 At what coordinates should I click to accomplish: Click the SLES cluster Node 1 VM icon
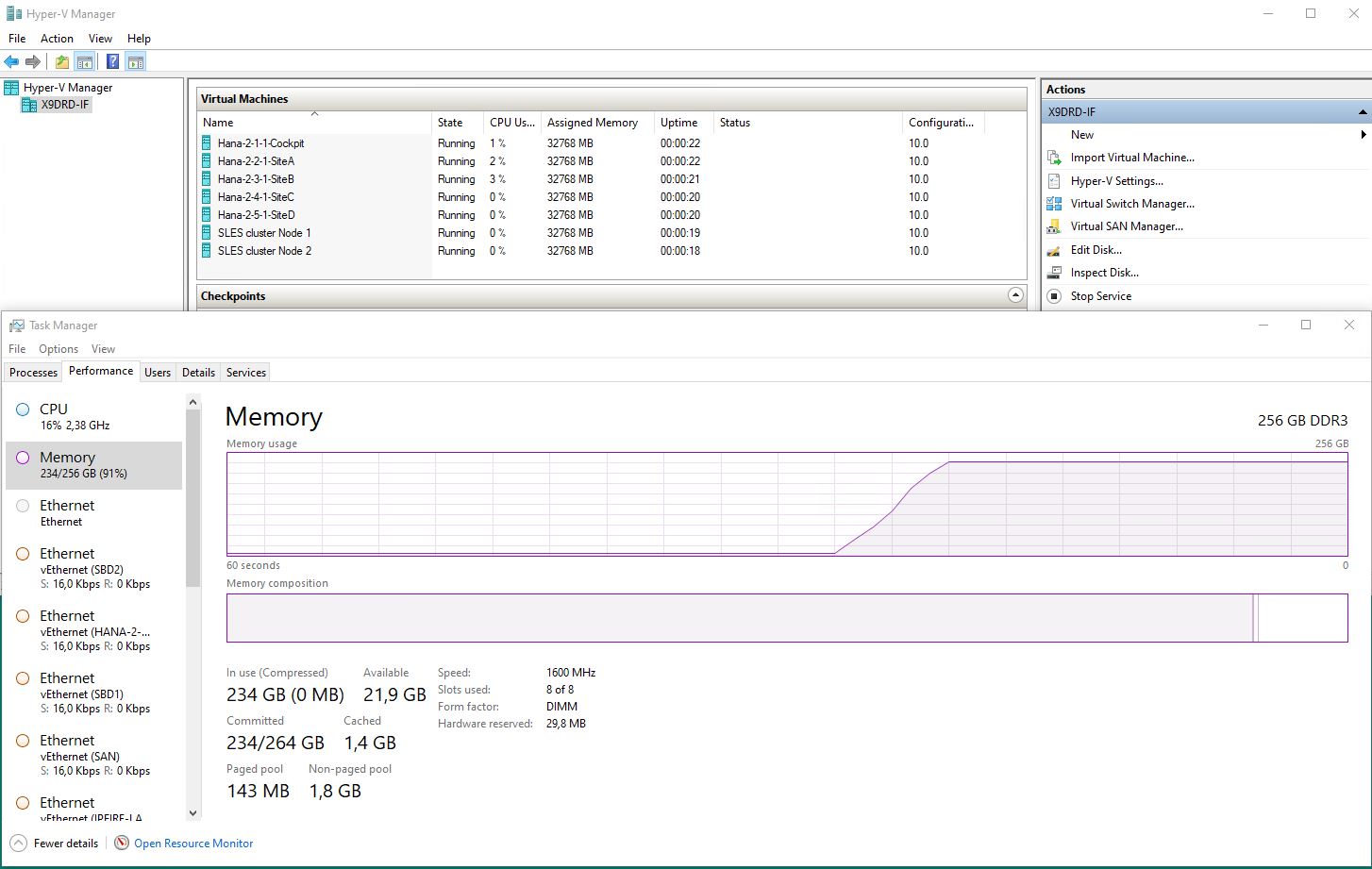(207, 233)
